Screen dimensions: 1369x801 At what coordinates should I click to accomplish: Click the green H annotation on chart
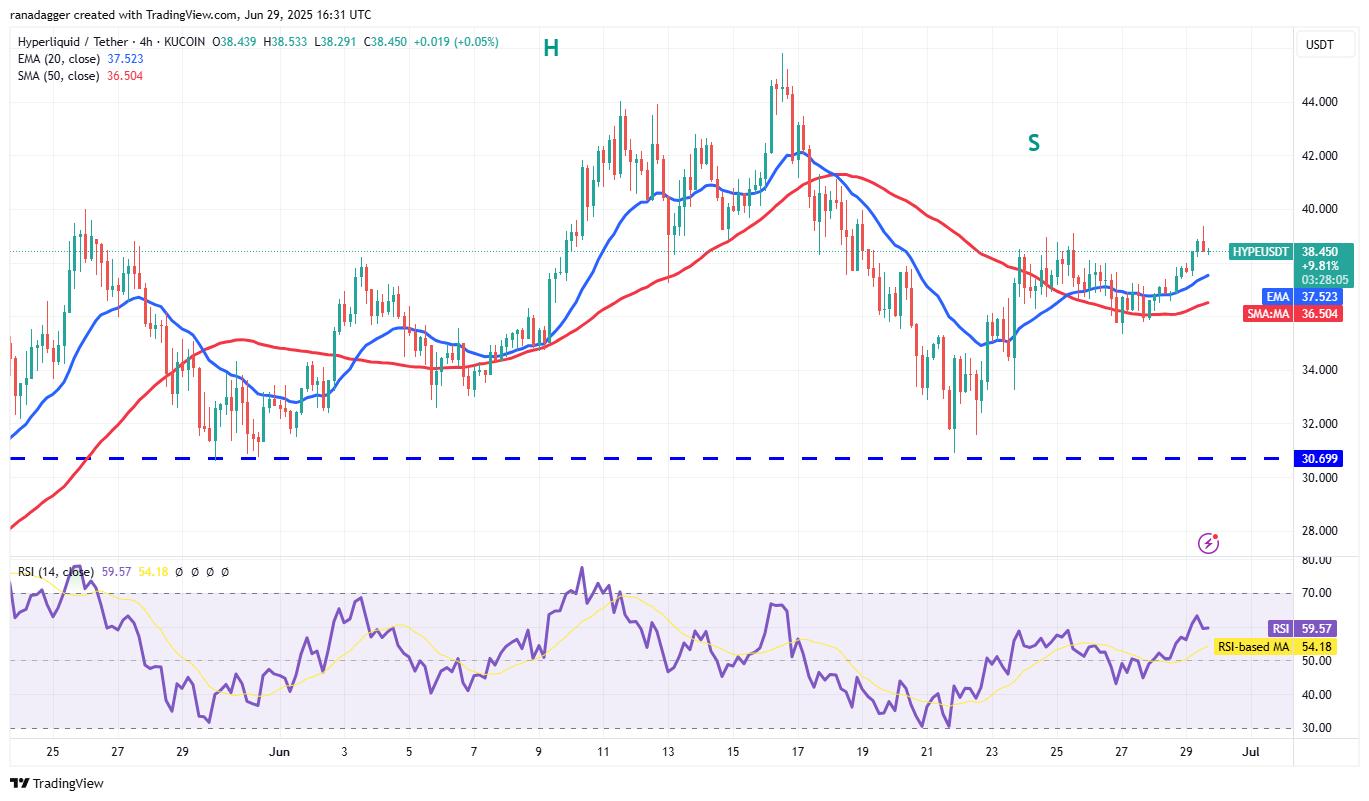click(x=550, y=48)
